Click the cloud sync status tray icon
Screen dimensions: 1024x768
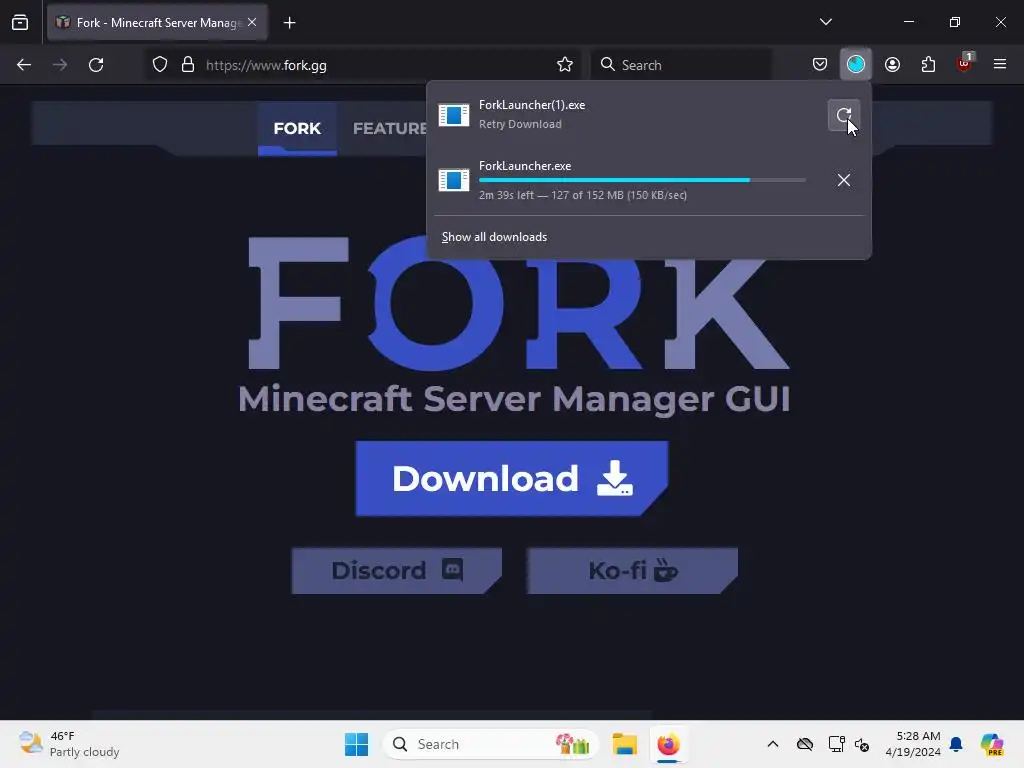(x=805, y=744)
